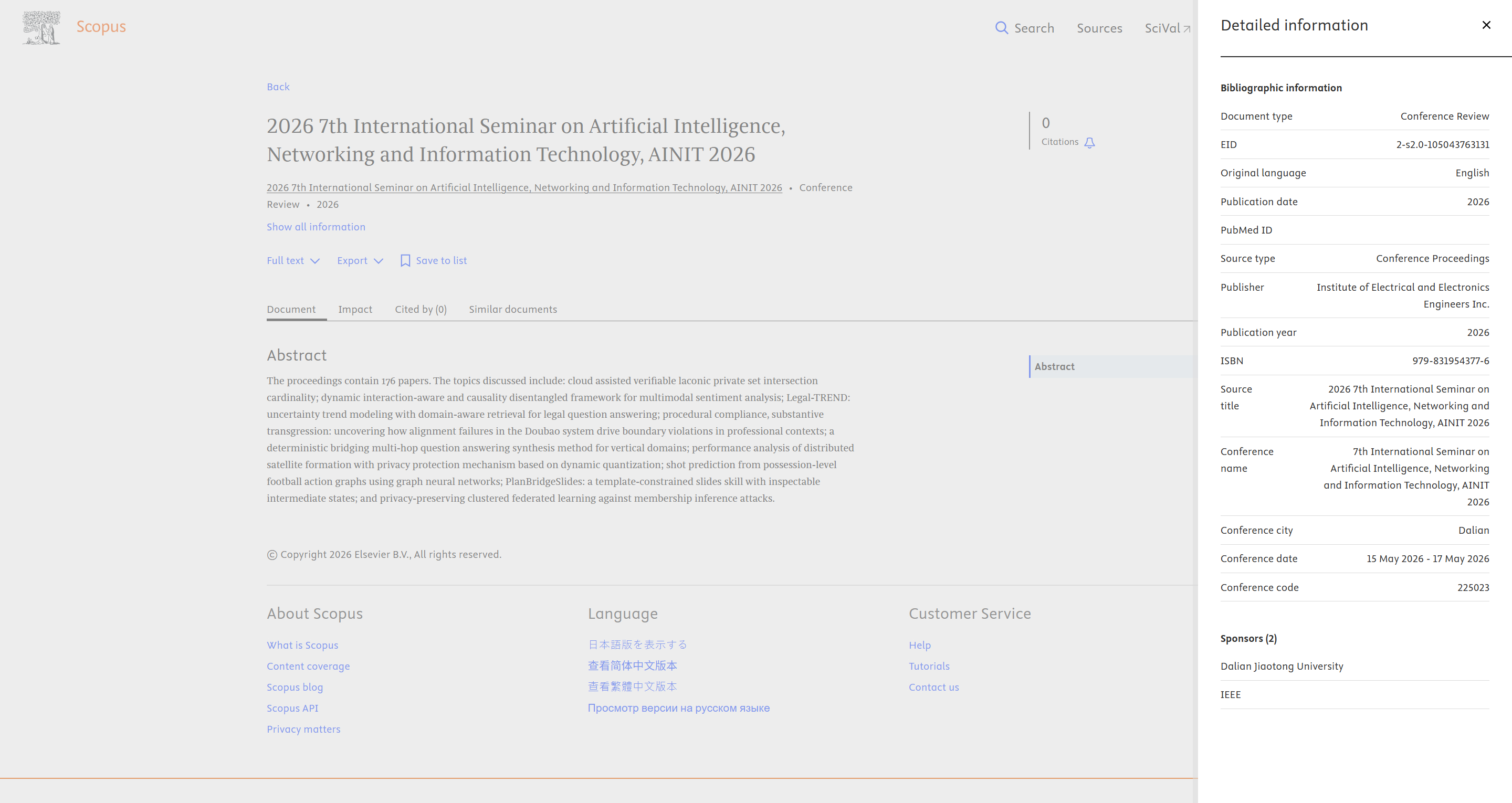The height and width of the screenshot is (803, 1512).
Task: Click the Search navigation link
Action: pos(1025,28)
